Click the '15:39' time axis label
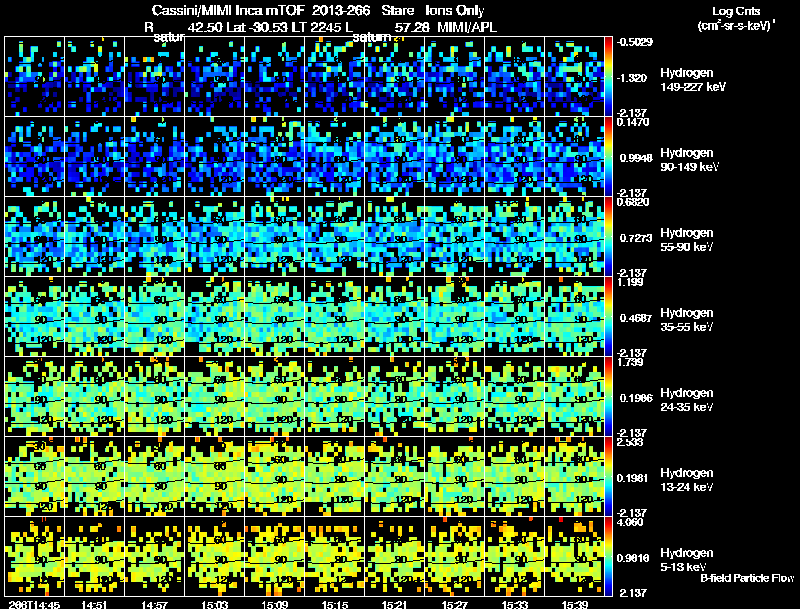Image resolution: width=800 pixels, height=609 pixels. (x=575, y=605)
